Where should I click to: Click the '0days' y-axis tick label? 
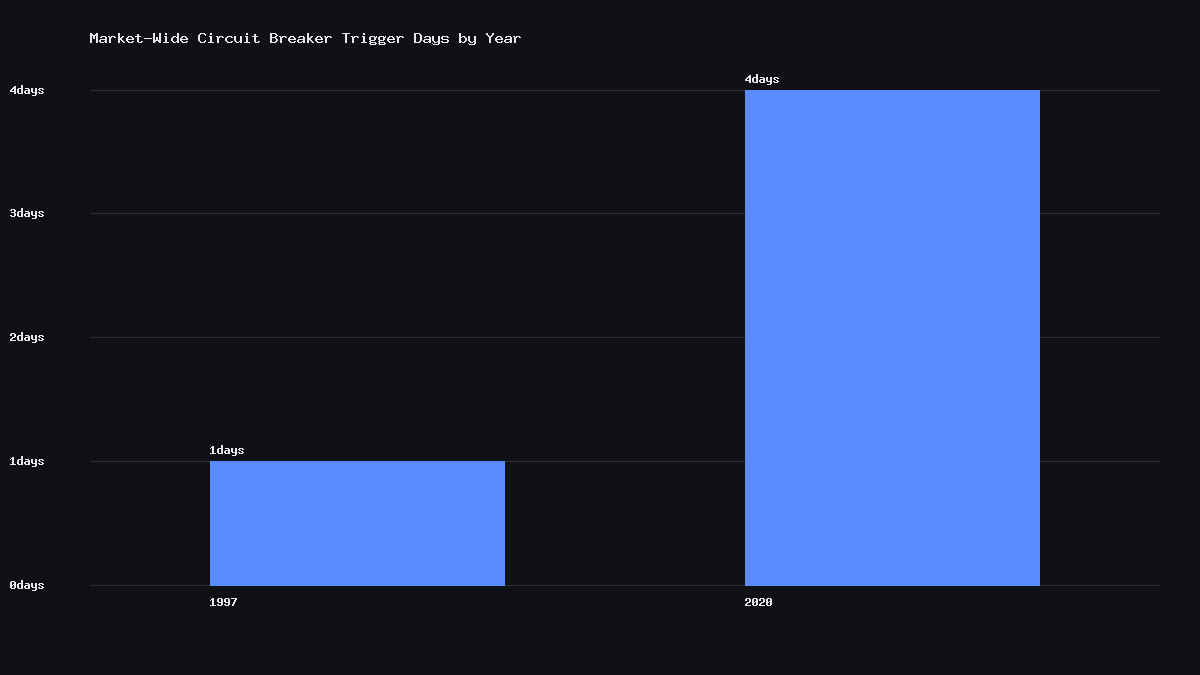[x=27, y=585]
